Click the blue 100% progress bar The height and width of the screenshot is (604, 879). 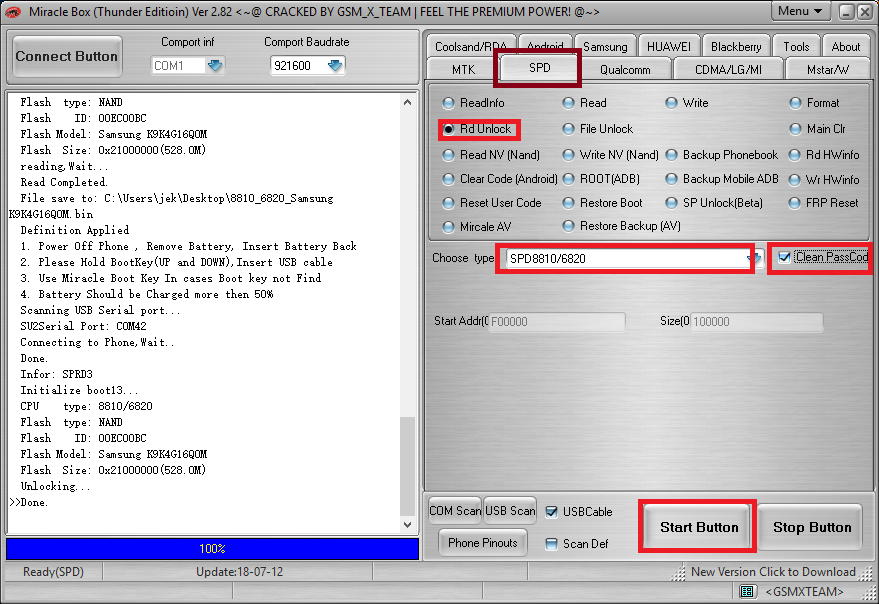(212, 548)
